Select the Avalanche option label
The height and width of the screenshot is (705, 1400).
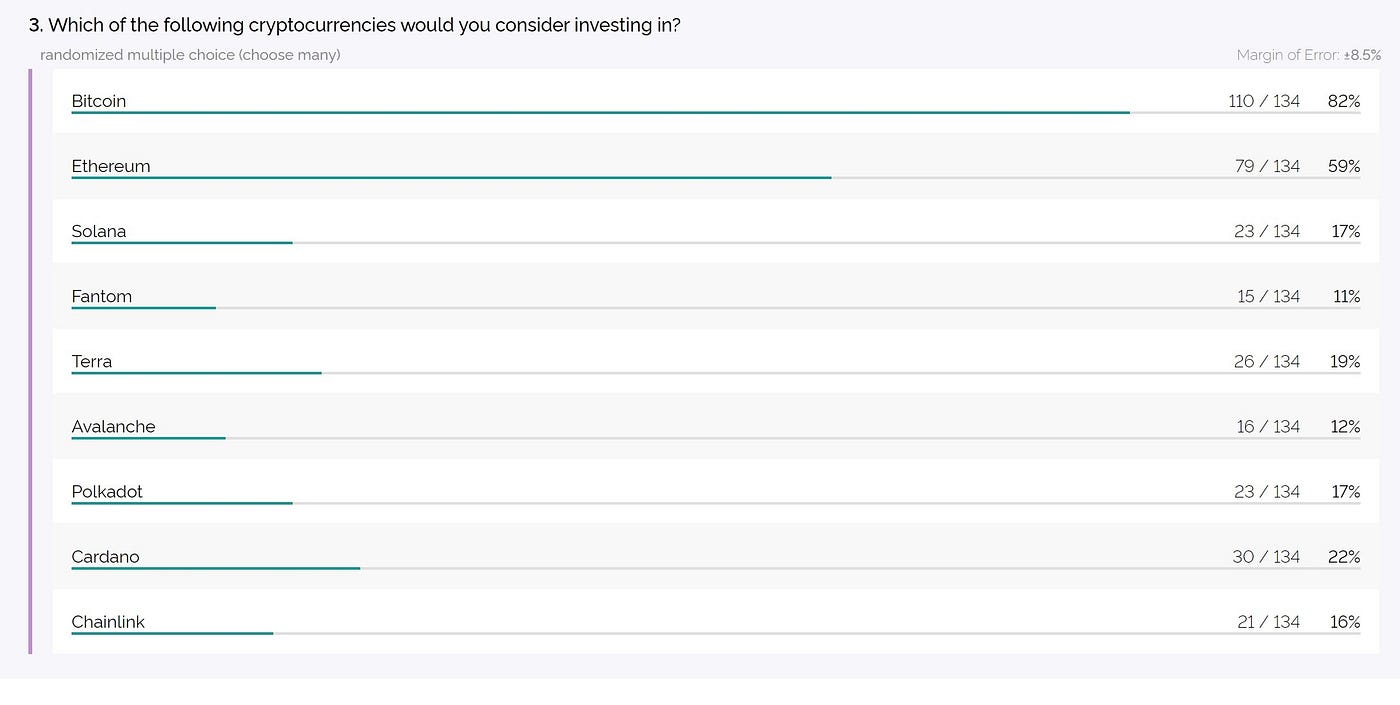click(x=114, y=426)
